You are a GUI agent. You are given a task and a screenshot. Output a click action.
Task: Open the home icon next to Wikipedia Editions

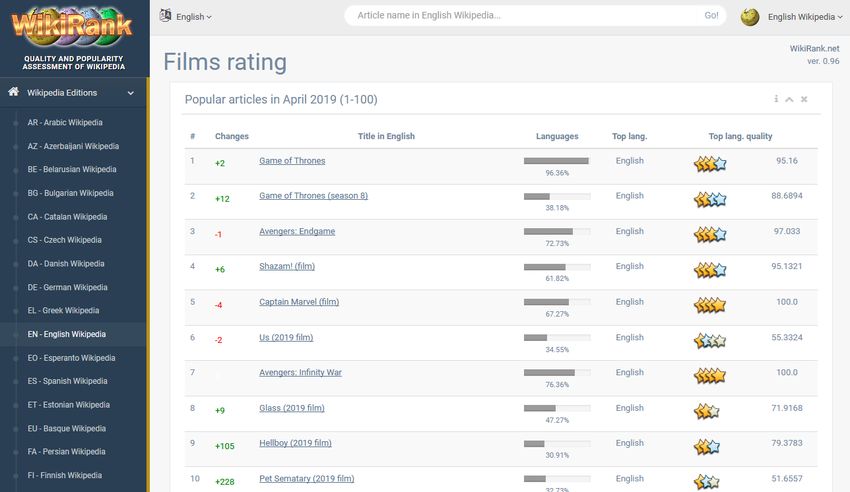coord(14,92)
